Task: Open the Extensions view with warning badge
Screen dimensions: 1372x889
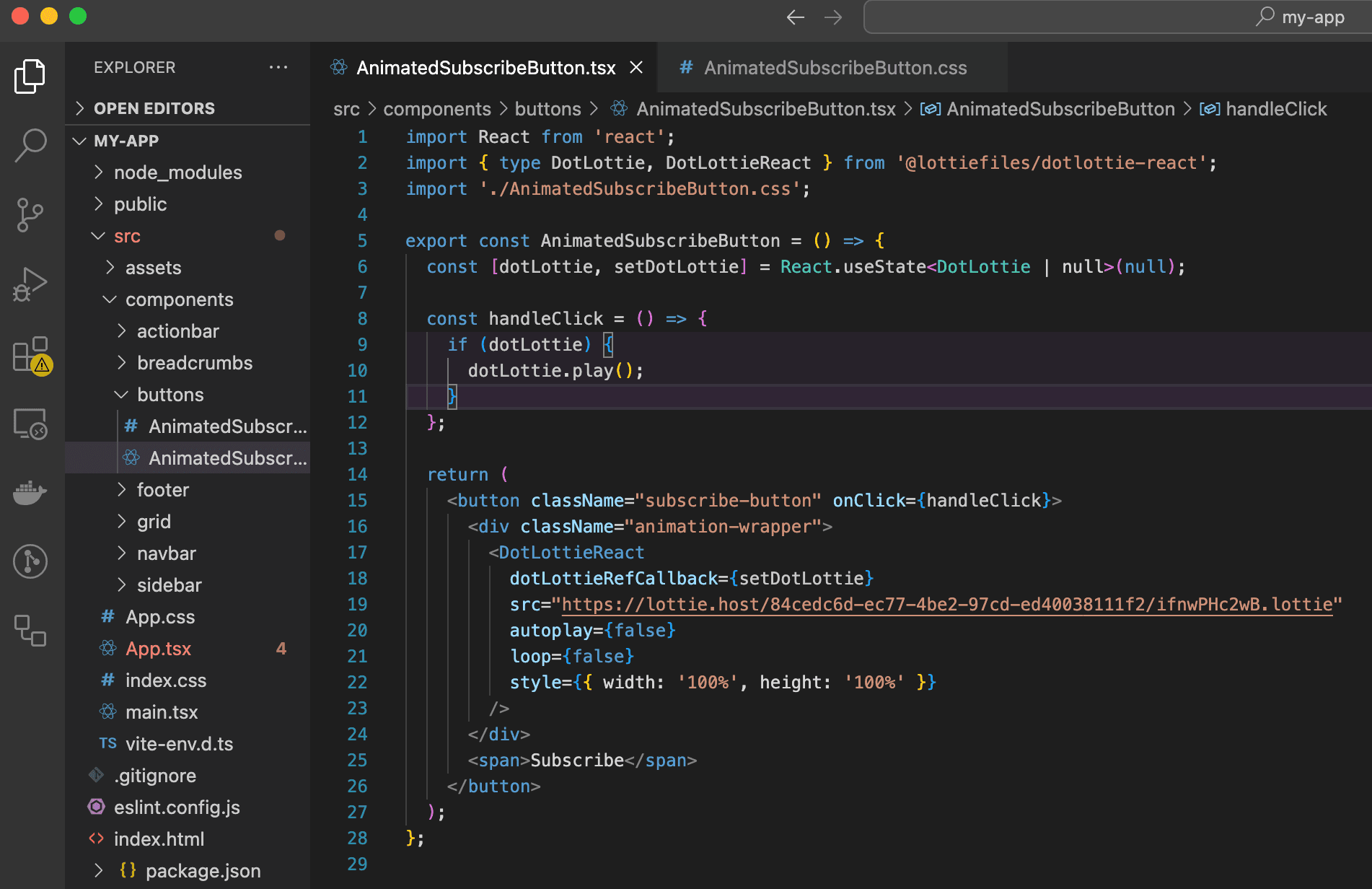Action: (30, 354)
